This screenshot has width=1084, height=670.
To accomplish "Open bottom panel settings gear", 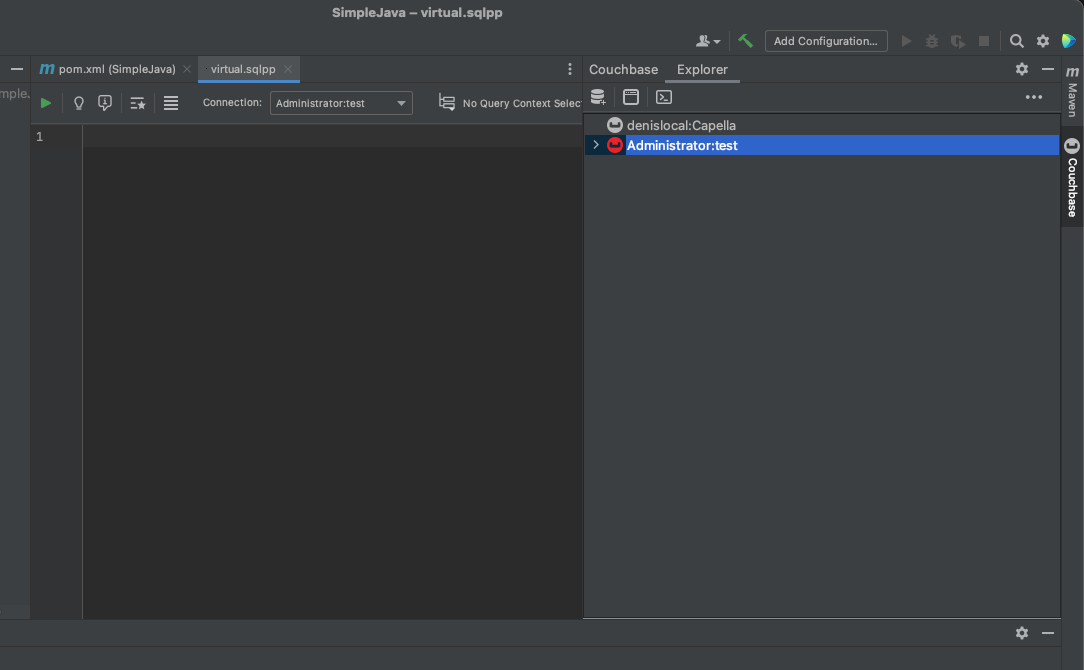I will click(1022, 633).
